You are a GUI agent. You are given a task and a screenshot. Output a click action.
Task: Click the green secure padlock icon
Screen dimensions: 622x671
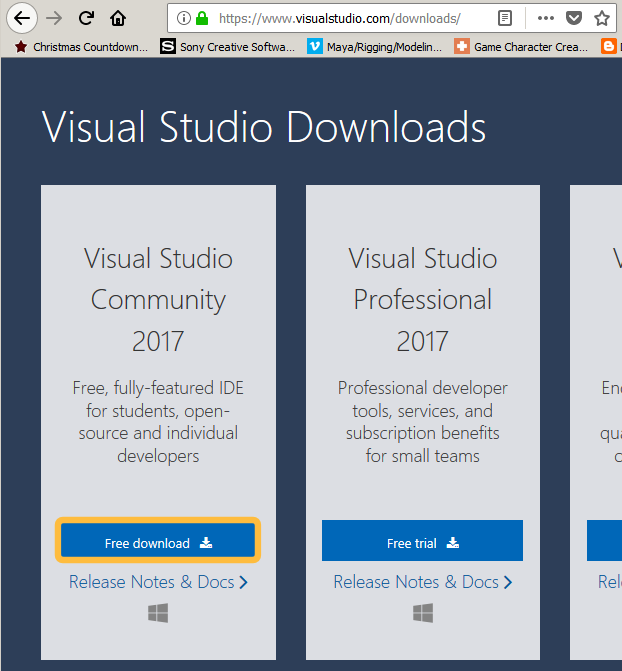(202, 18)
